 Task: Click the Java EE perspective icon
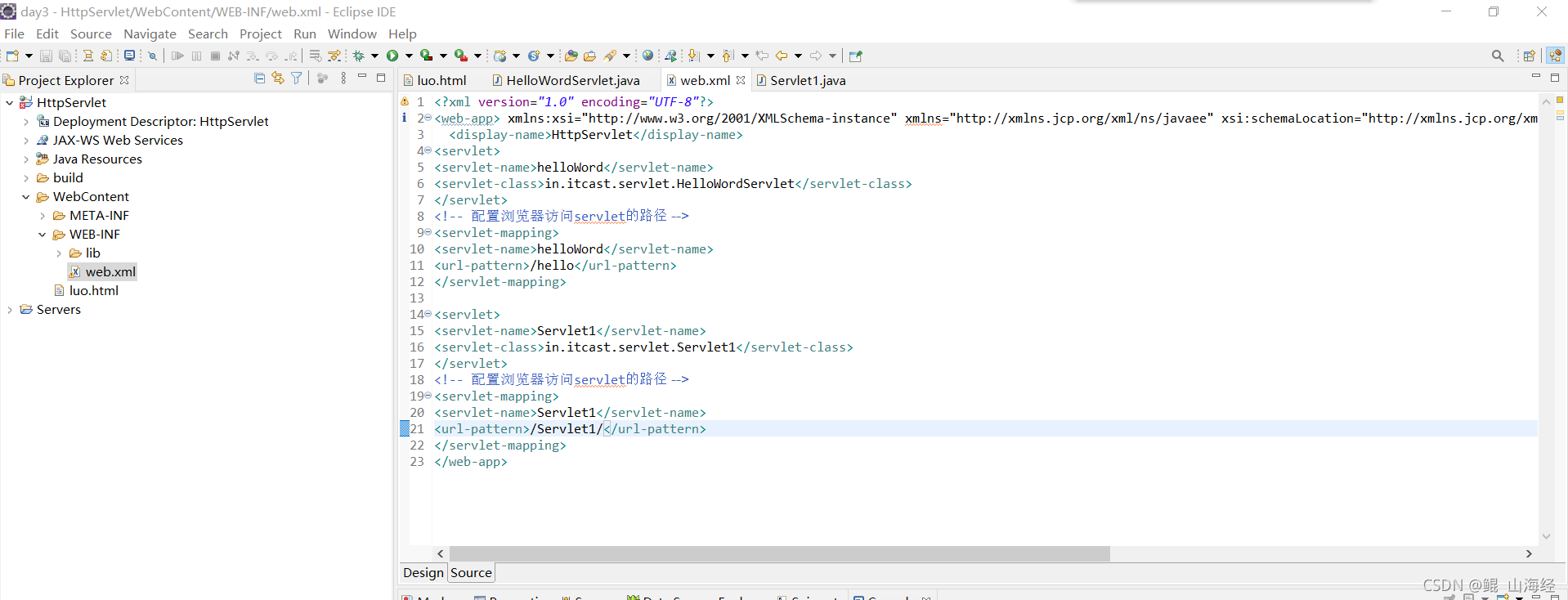pos(1555,56)
